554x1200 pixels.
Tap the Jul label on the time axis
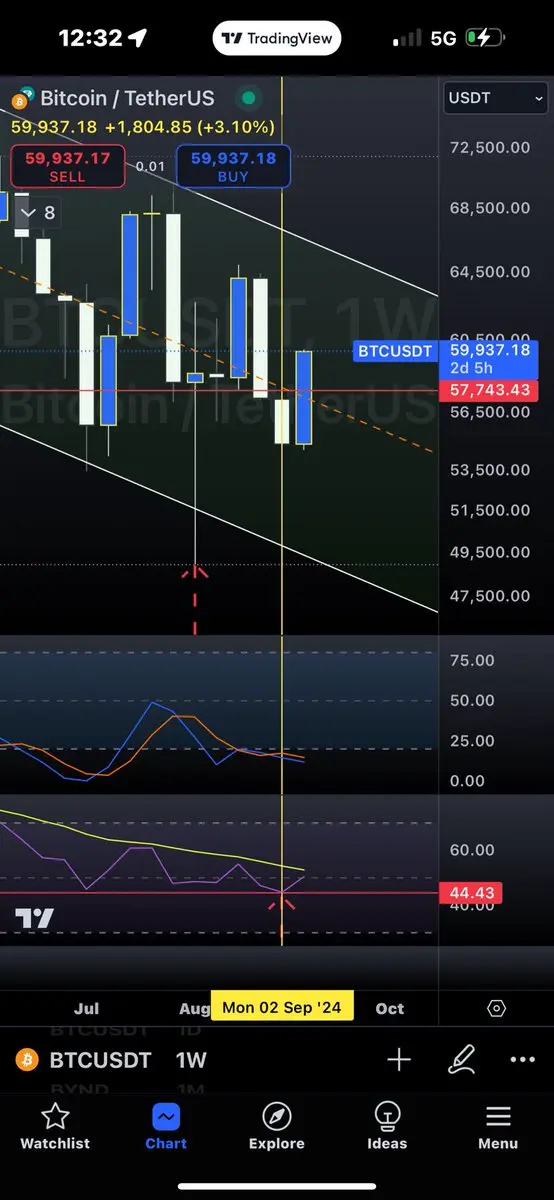coord(86,1008)
